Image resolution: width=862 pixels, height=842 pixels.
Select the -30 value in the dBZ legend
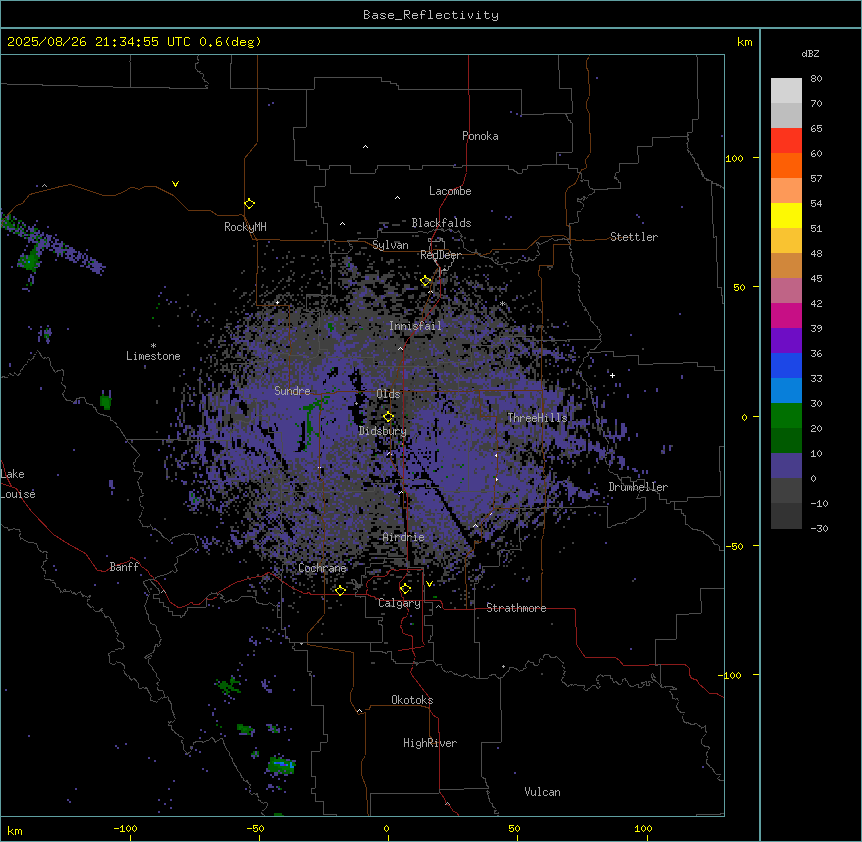[x=819, y=528]
